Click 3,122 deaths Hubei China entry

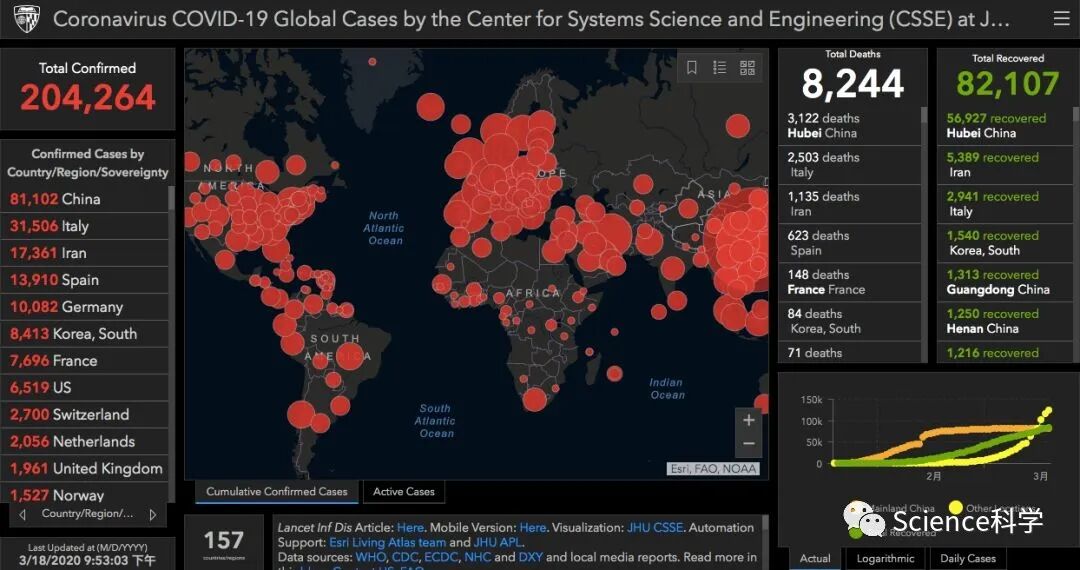850,125
